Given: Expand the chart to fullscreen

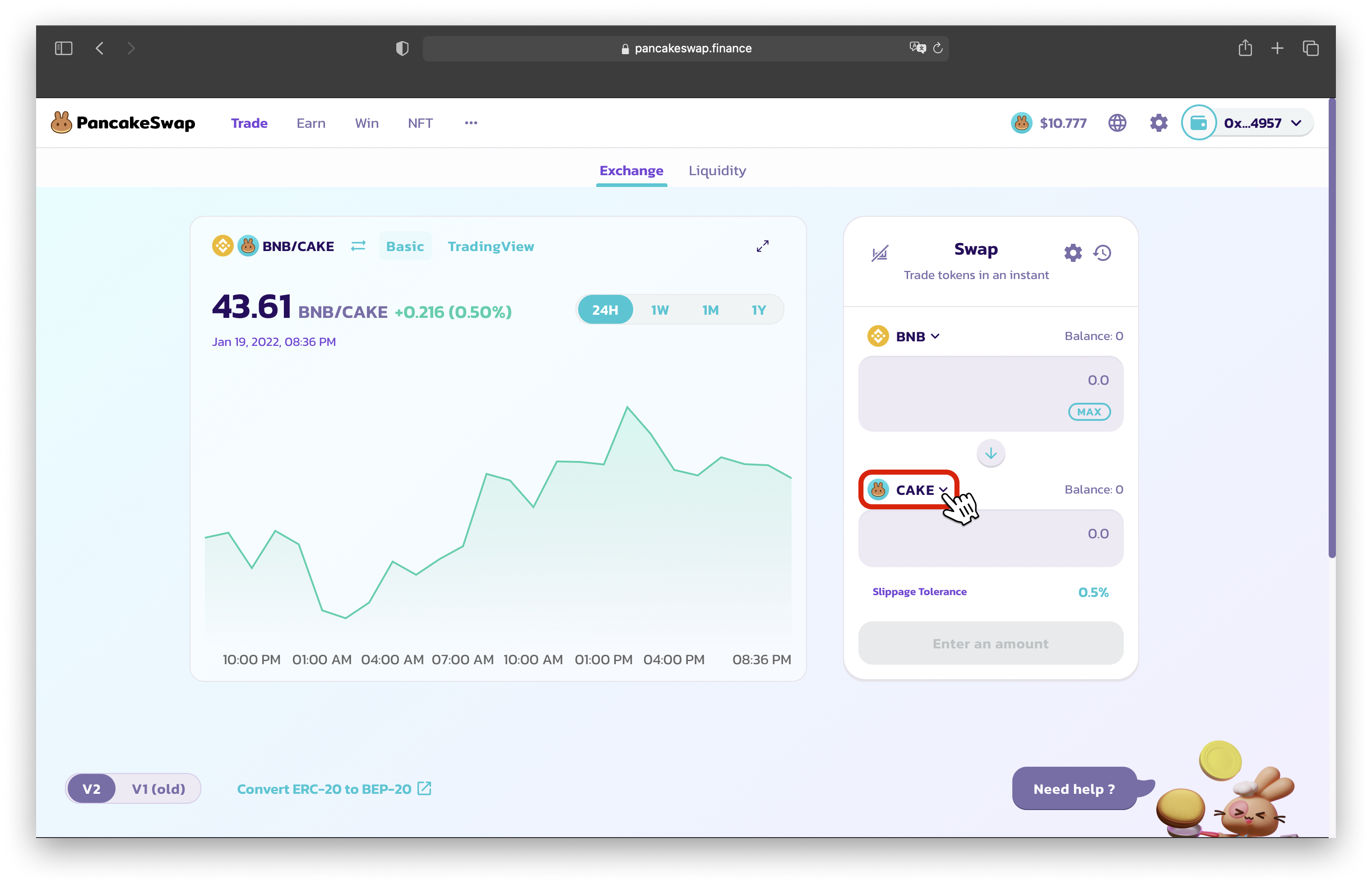Looking at the screenshot, I should pyautogui.click(x=762, y=246).
